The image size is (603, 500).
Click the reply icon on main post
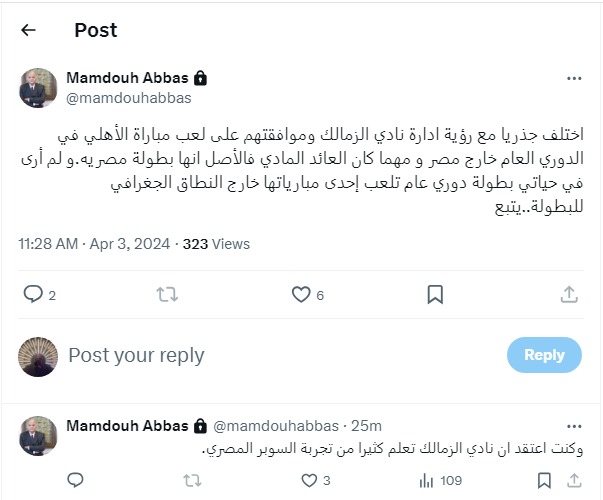point(33,294)
